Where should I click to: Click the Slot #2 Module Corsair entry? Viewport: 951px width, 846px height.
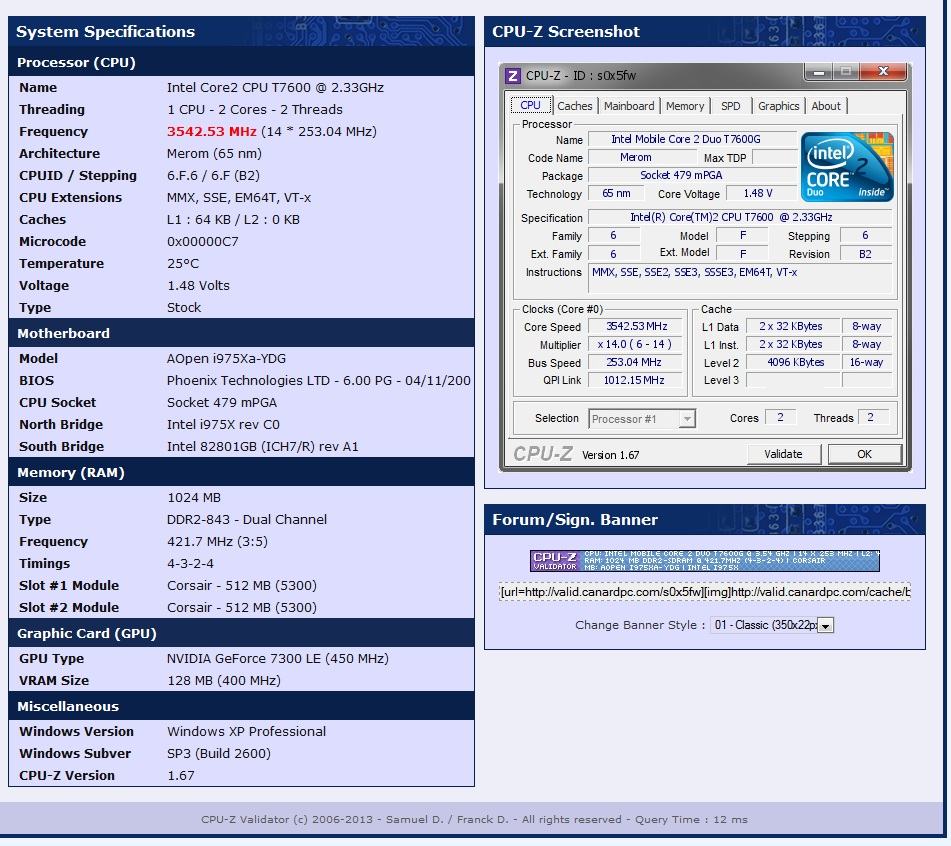pos(242,607)
